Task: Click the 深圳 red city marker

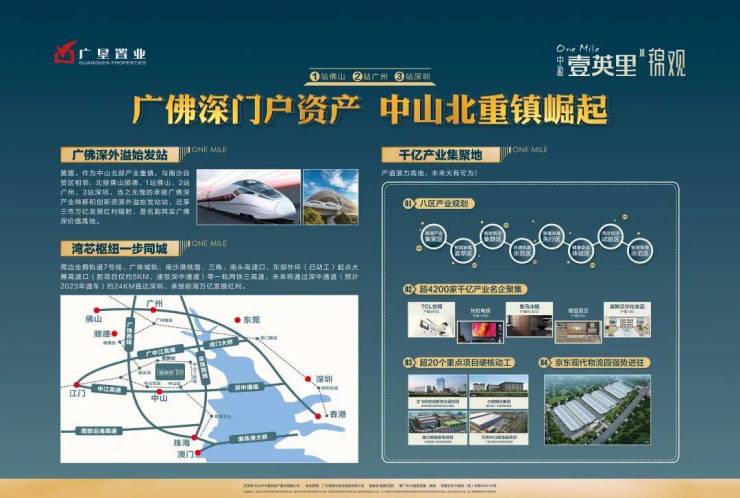Action: click(308, 379)
